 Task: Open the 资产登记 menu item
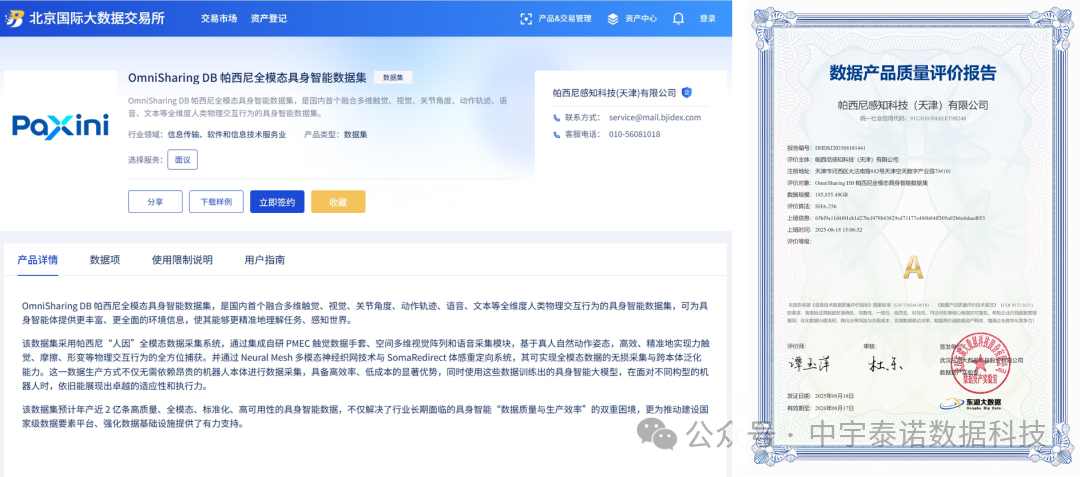(x=269, y=19)
